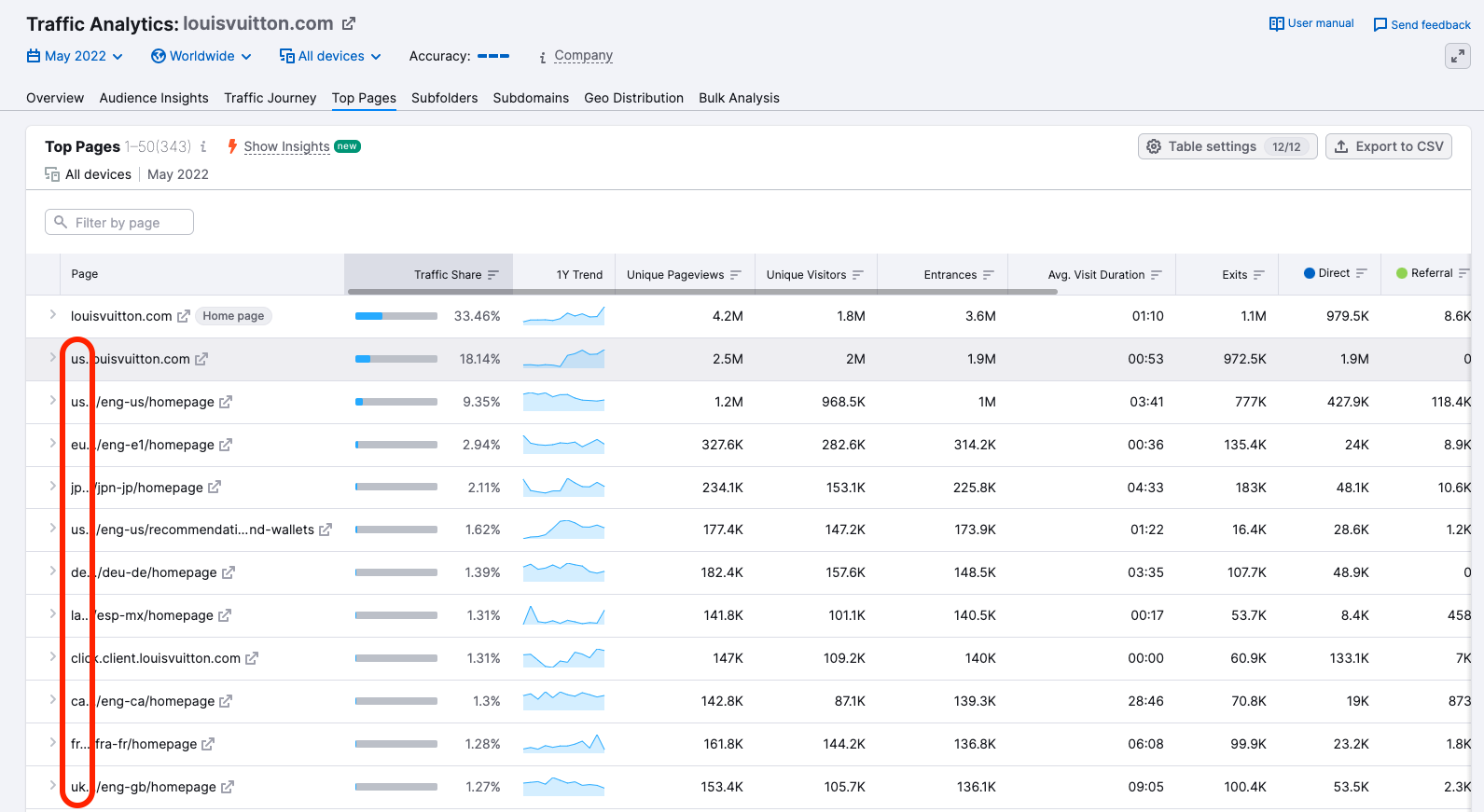Open the User manual link
The width and height of the screenshot is (1484, 812).
[1321, 23]
